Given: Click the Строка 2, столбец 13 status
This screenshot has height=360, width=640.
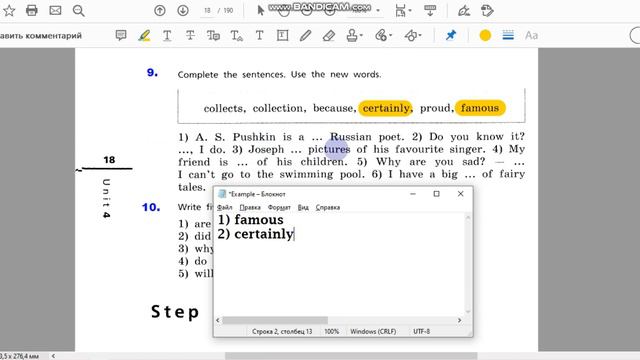Looking at the screenshot, I should point(282,331).
